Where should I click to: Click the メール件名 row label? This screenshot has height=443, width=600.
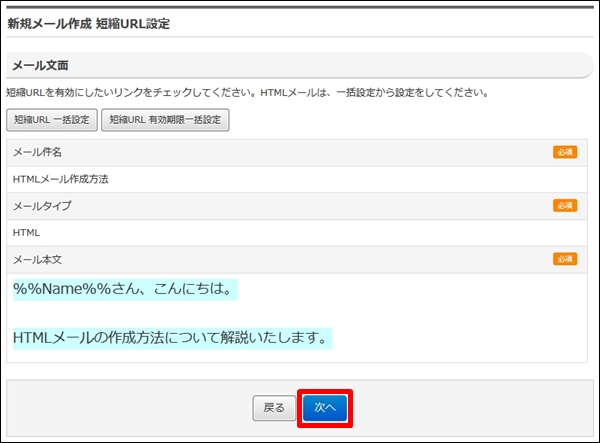tap(37, 152)
